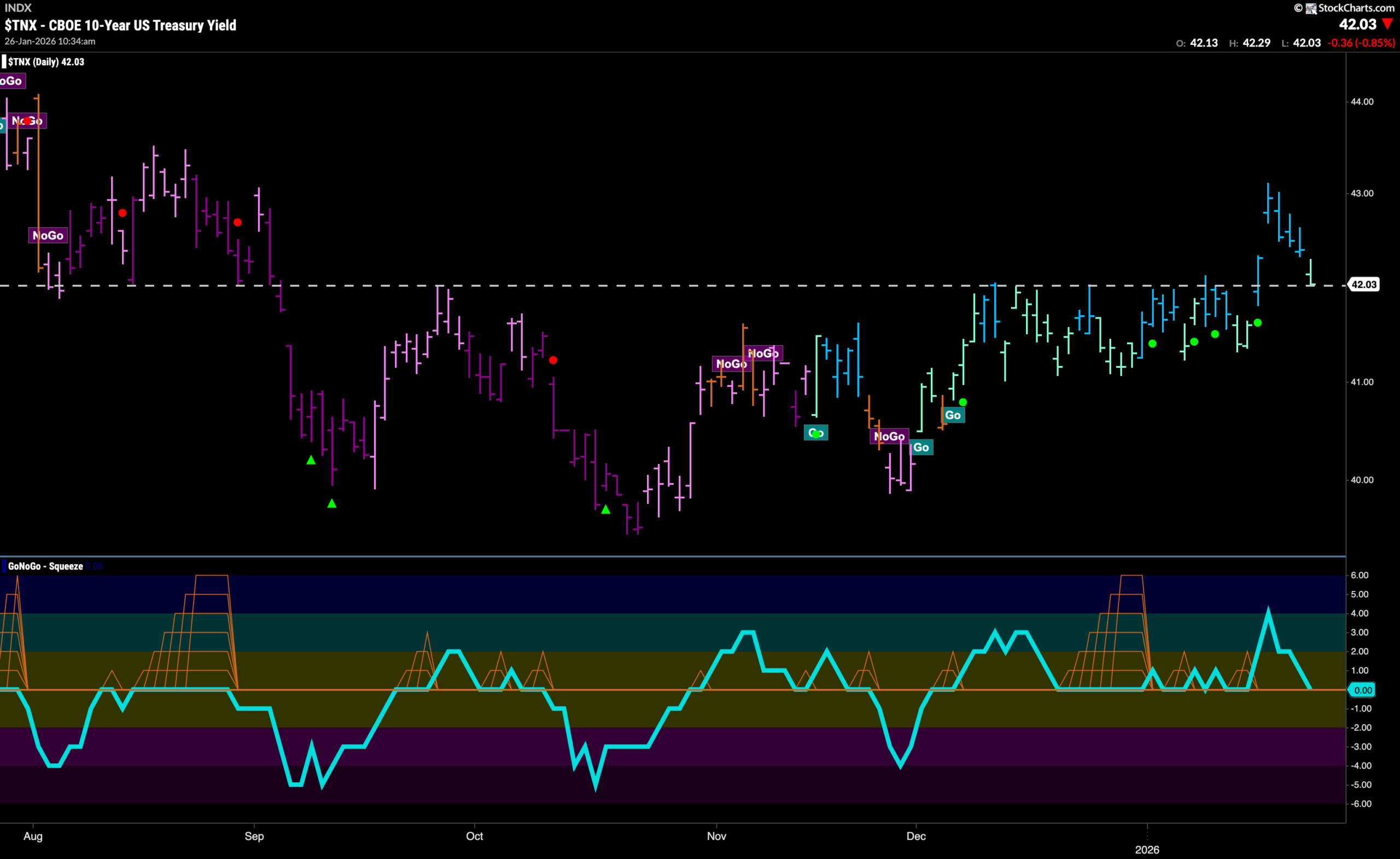Click the $TNX (Daily) 42.03 legend label
Screen dimensions: 1400x859
coord(46,62)
